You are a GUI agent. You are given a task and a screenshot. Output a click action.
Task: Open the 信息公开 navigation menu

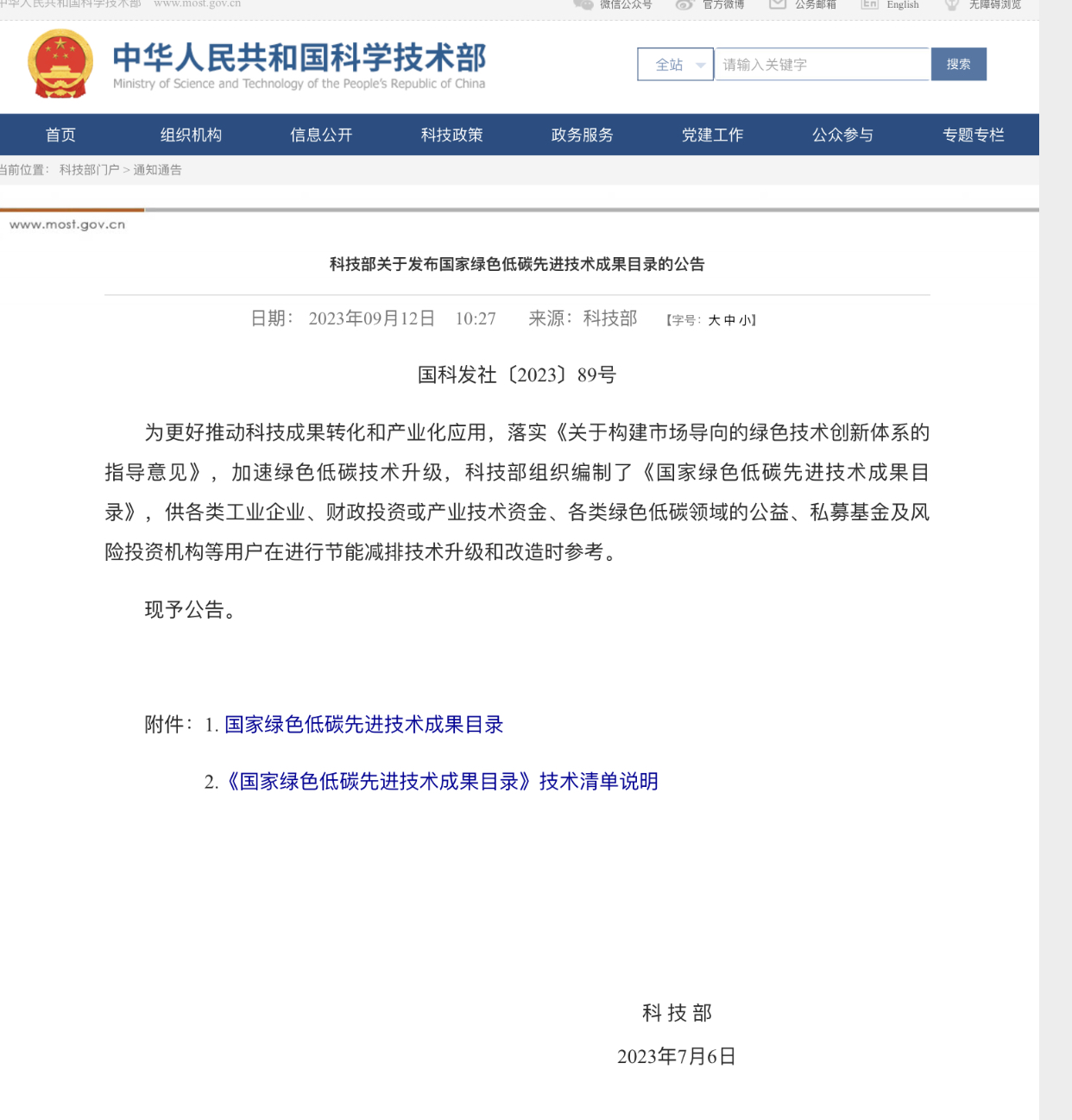321,135
